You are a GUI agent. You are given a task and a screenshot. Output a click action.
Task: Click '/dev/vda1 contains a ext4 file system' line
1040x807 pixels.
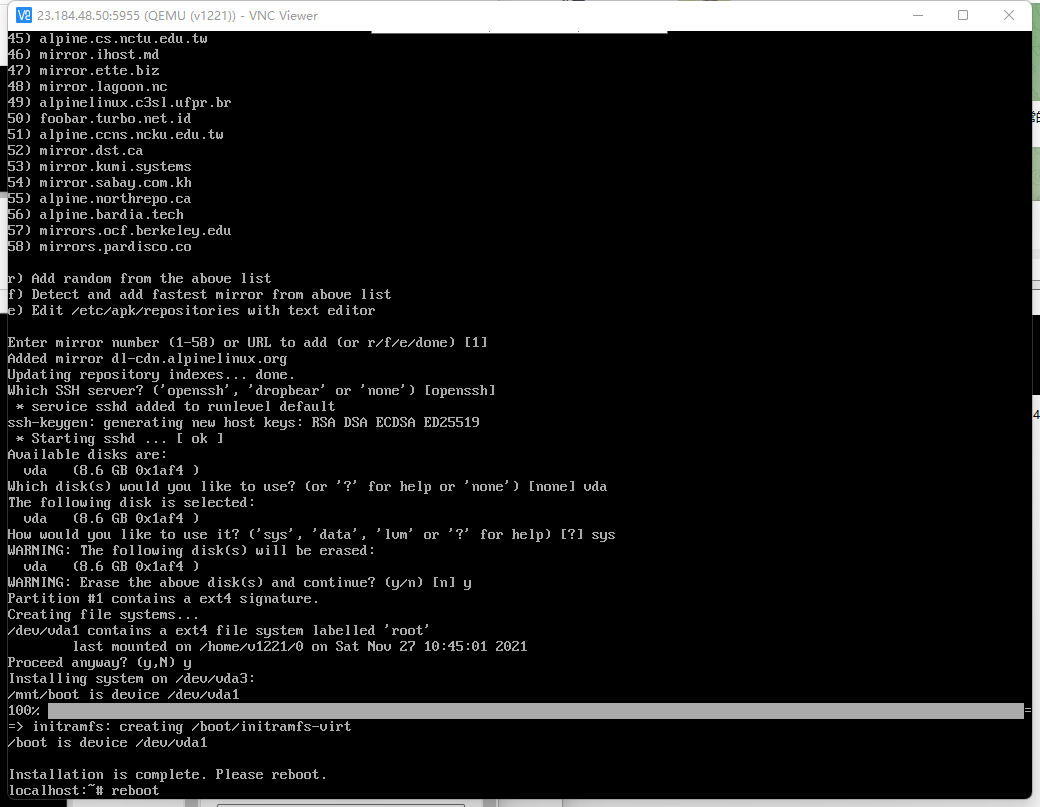(219, 631)
